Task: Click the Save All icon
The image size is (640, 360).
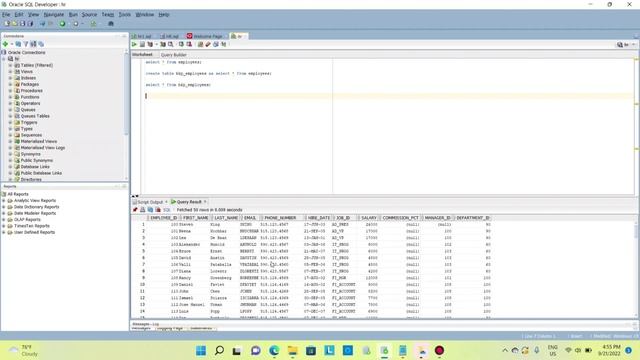Action: click(30, 24)
